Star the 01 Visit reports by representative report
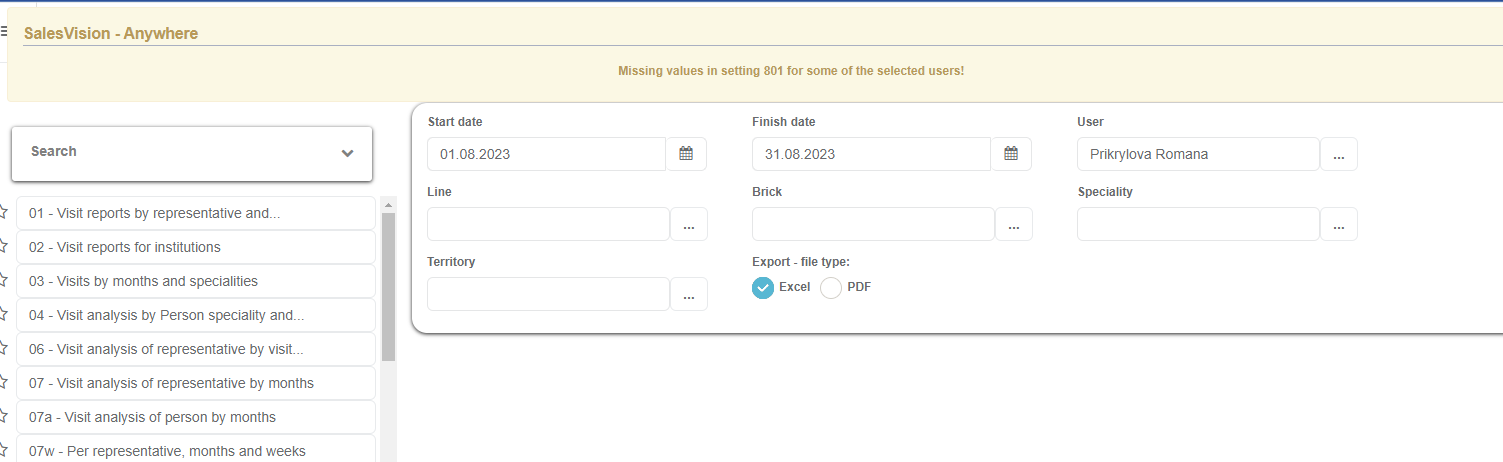The image size is (1503, 462). pyautogui.click(x=3, y=213)
